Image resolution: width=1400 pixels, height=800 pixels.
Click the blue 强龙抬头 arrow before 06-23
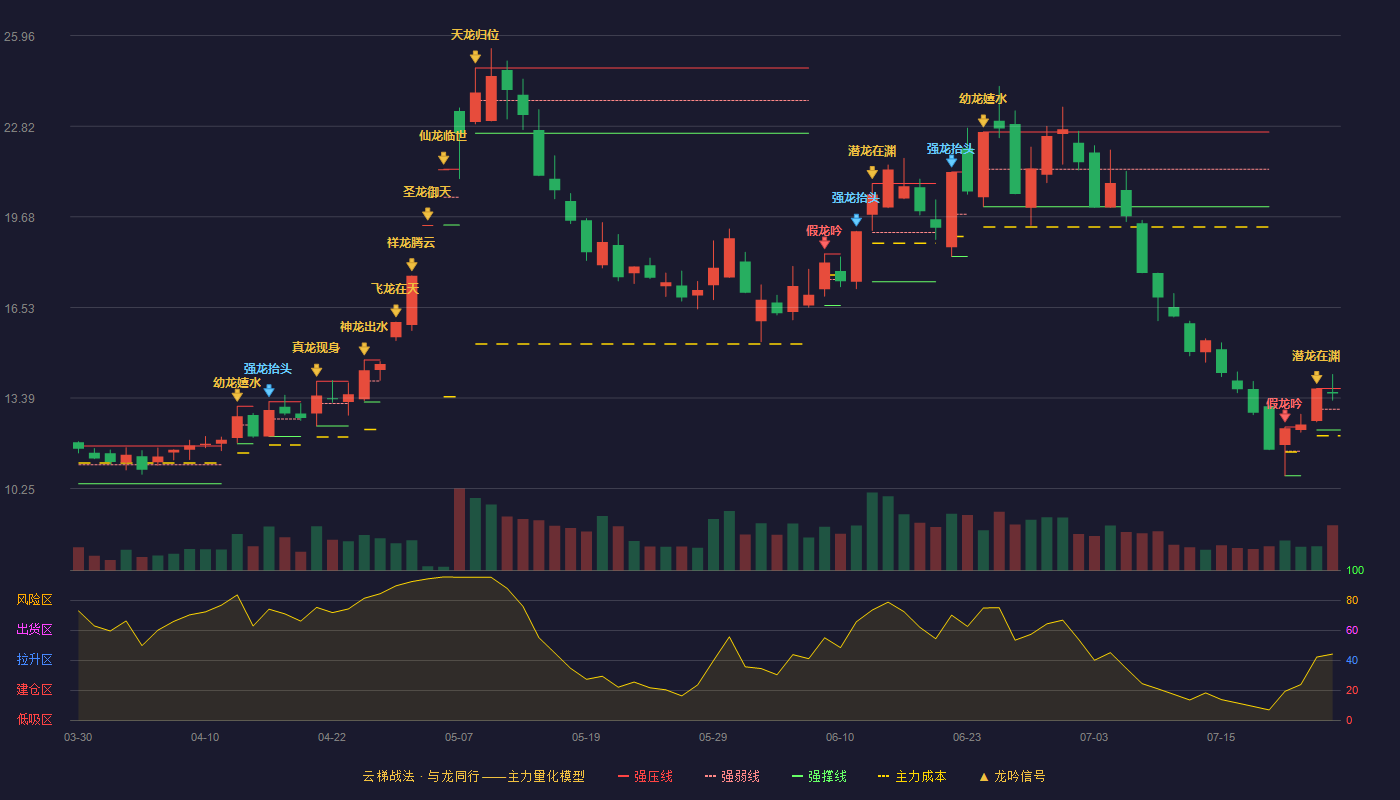(x=951, y=160)
